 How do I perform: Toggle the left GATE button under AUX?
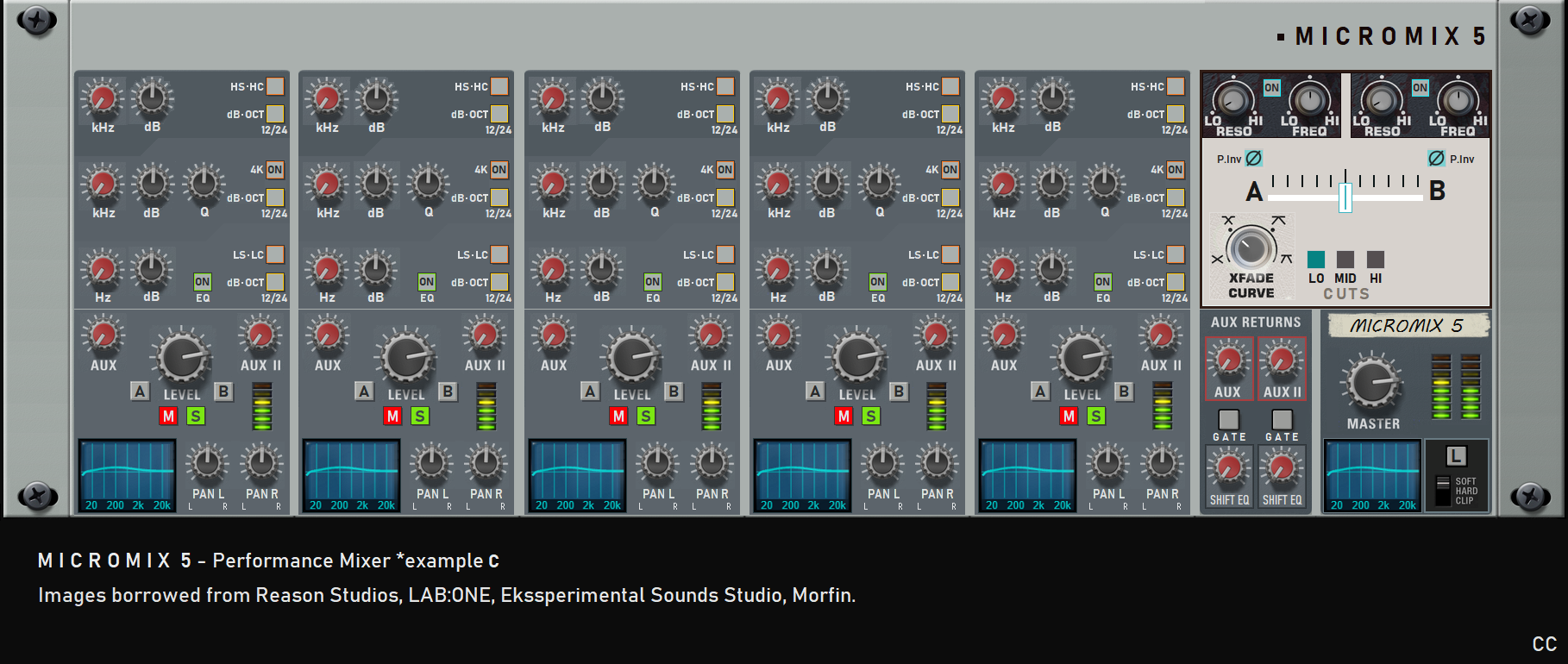click(x=1228, y=419)
